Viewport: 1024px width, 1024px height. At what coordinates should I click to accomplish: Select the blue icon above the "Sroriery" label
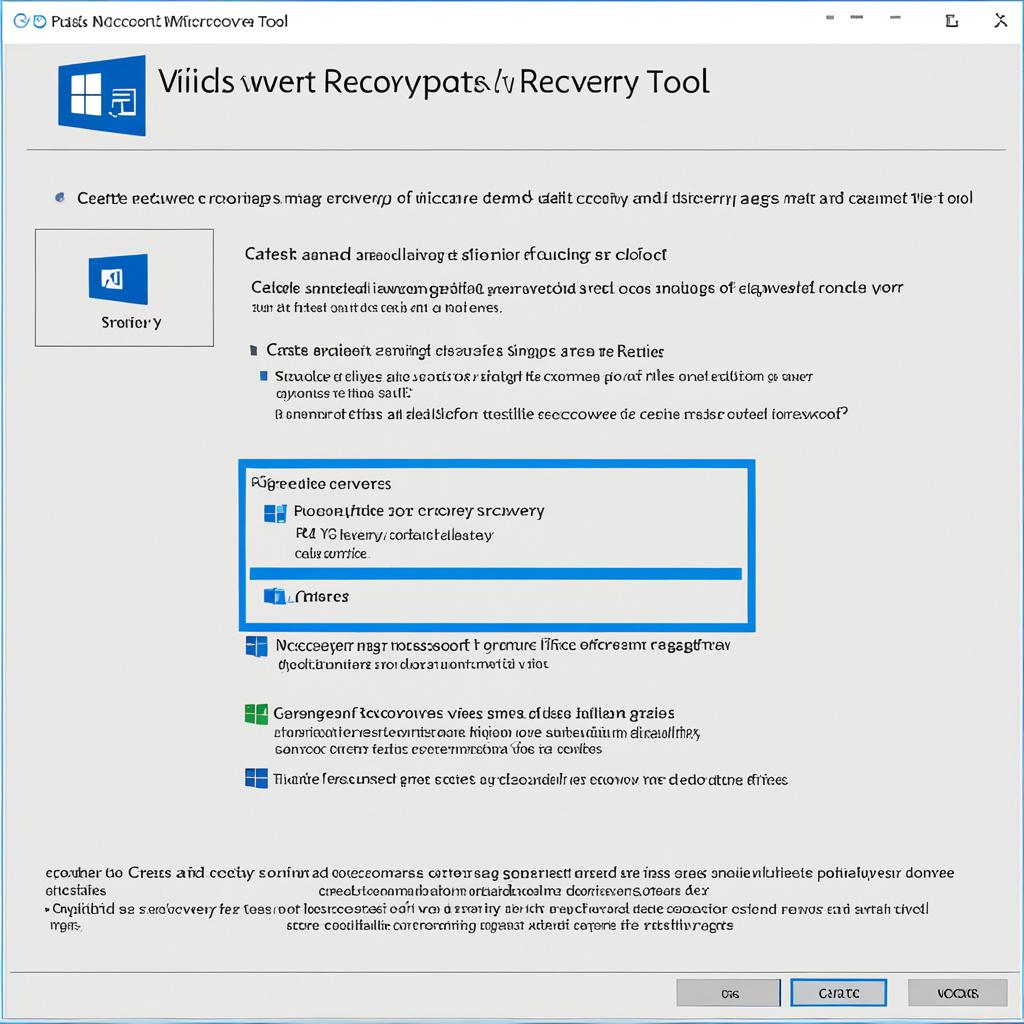[118, 280]
